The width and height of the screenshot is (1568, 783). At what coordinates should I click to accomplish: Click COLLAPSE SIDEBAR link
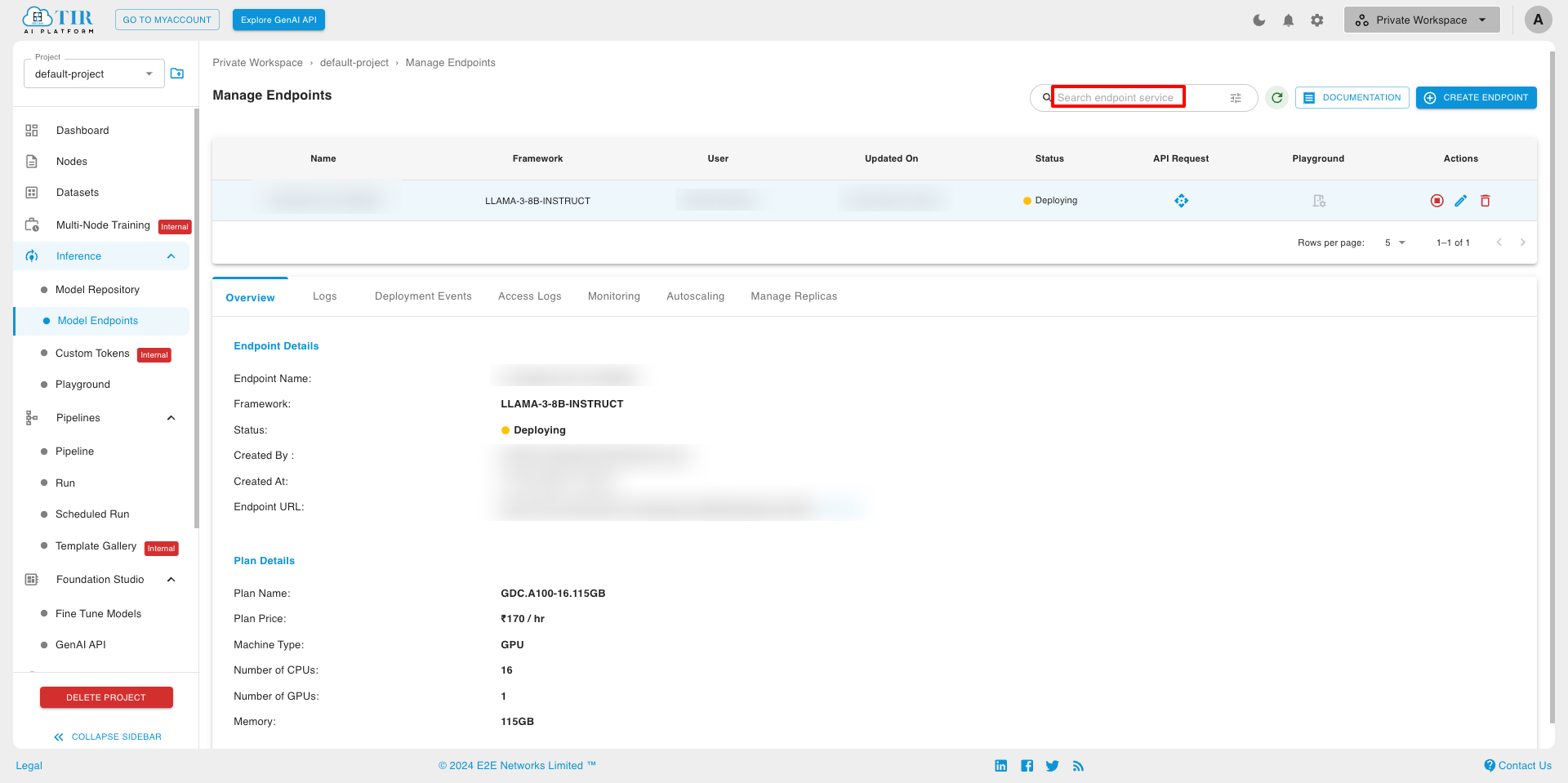107,736
